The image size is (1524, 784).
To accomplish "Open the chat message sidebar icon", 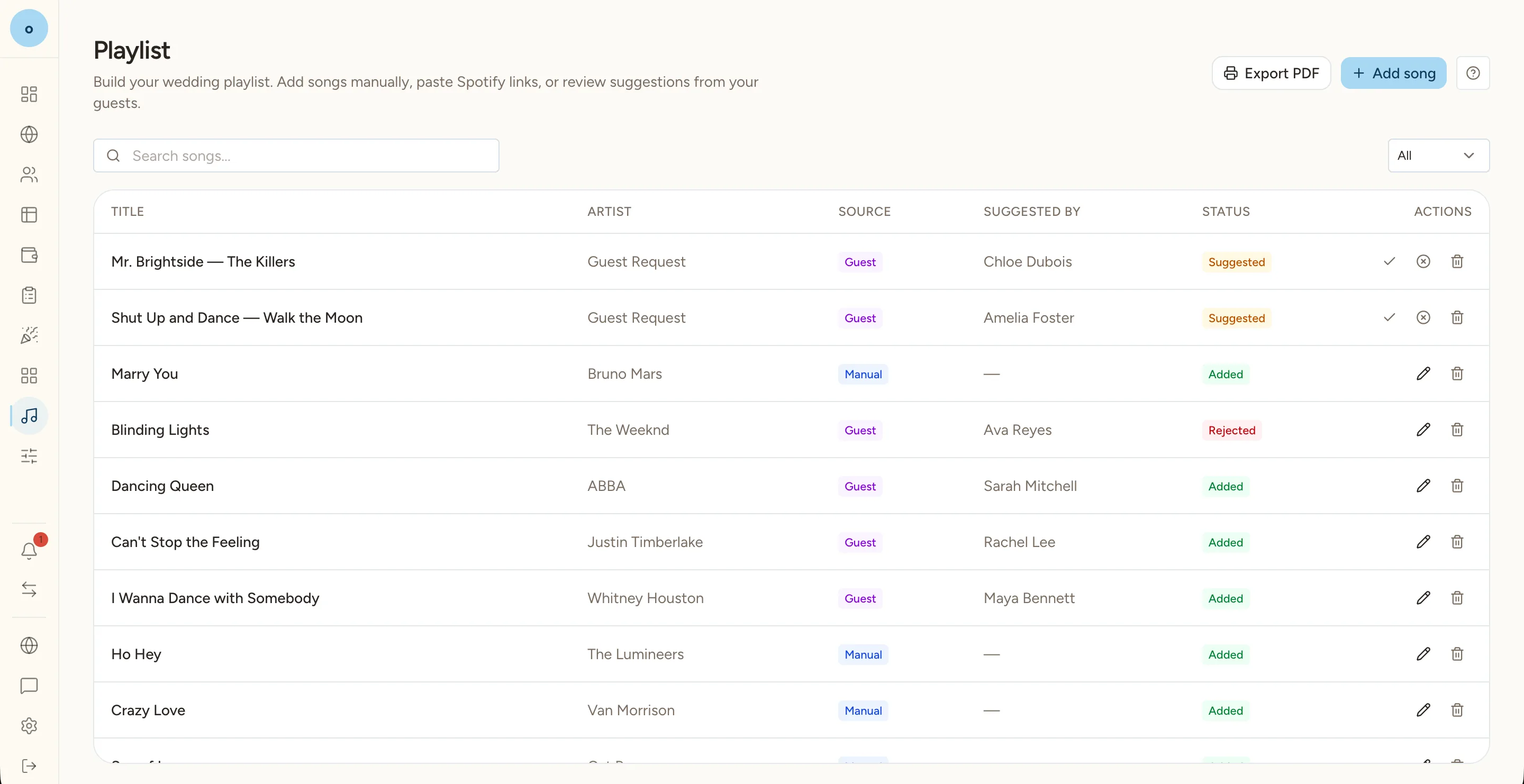I will (29, 686).
